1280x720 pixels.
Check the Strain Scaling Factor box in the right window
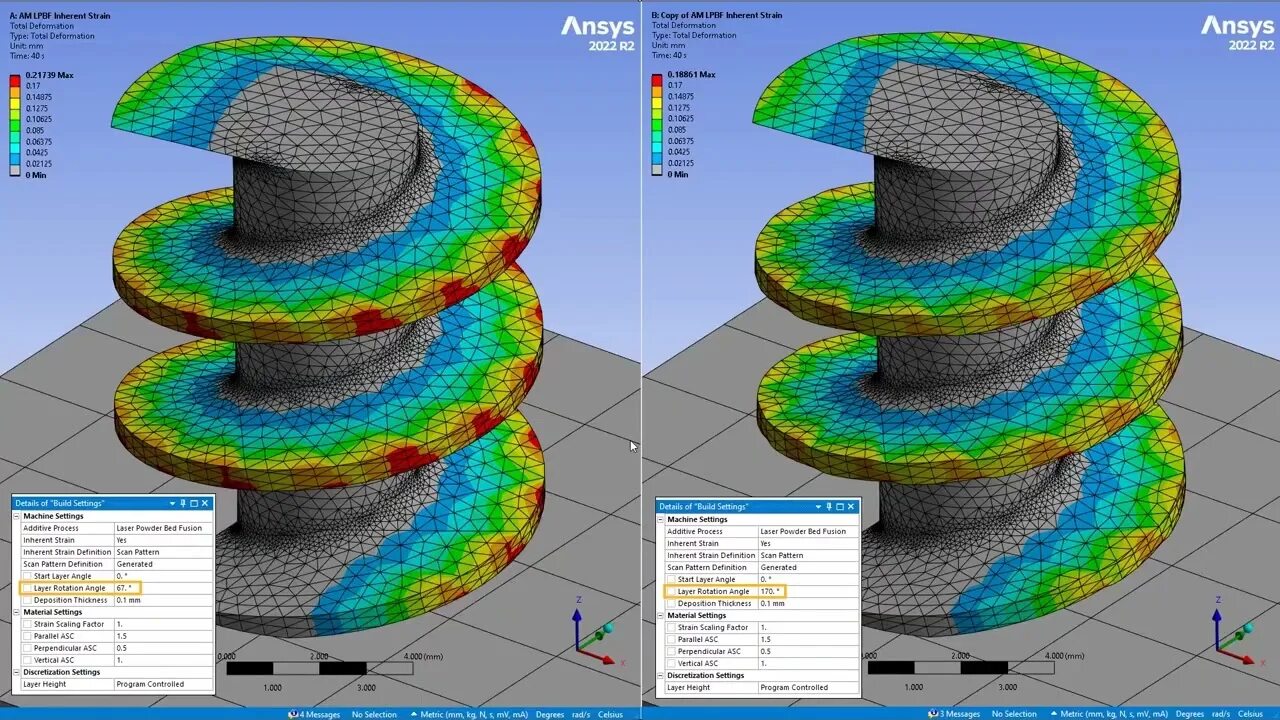671,627
